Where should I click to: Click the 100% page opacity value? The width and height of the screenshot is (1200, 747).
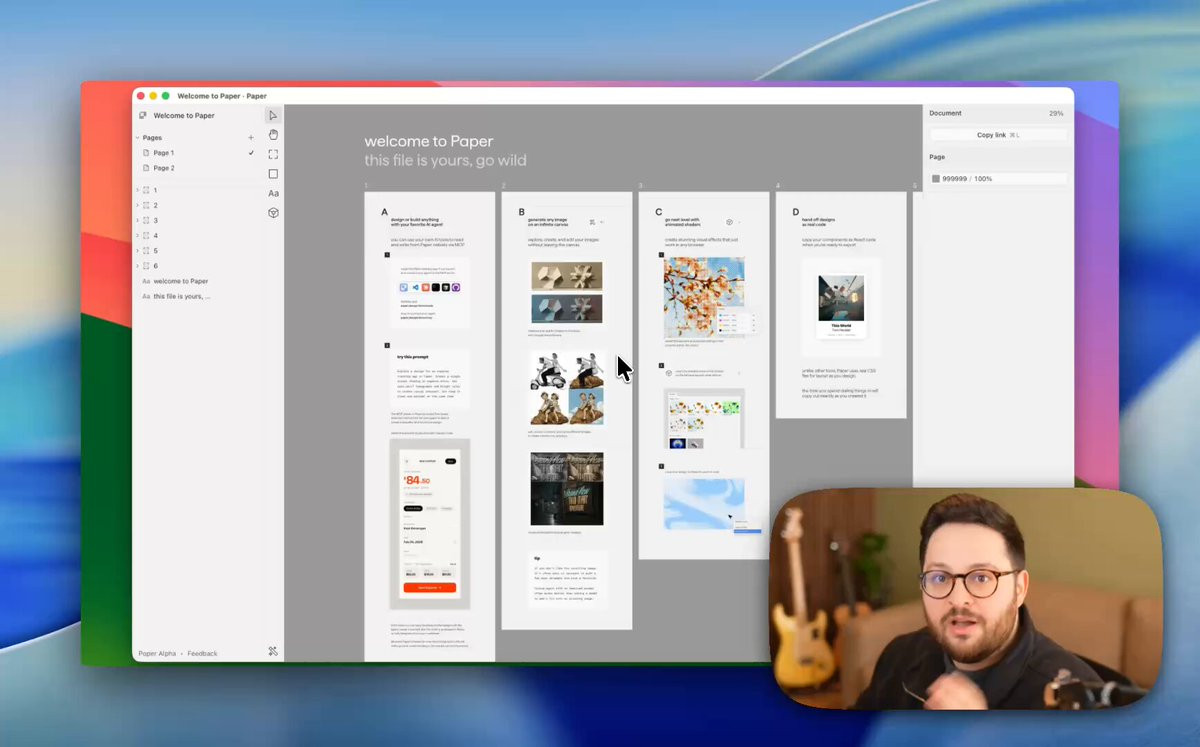[983, 179]
